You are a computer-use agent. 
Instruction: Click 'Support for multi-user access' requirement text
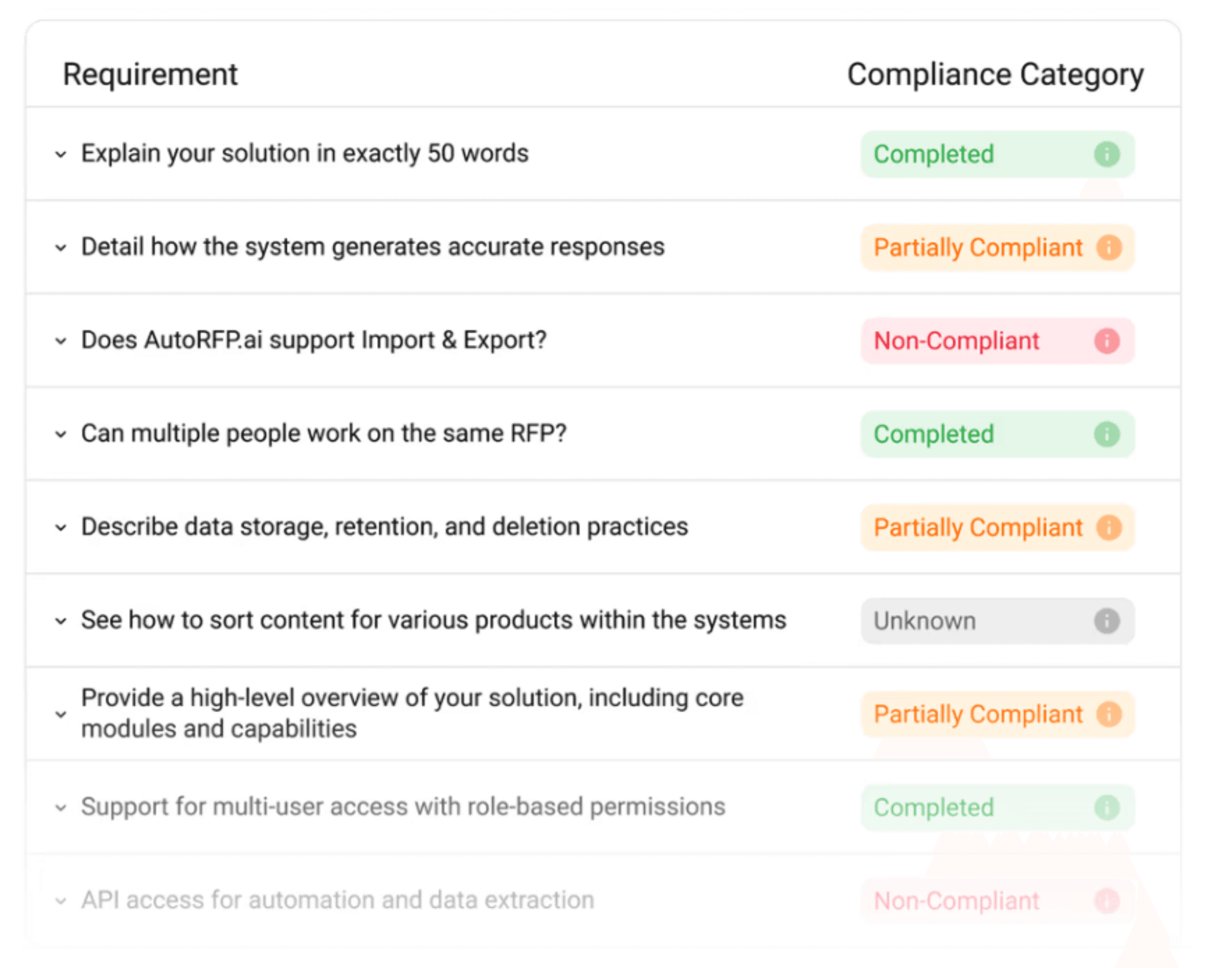click(403, 807)
